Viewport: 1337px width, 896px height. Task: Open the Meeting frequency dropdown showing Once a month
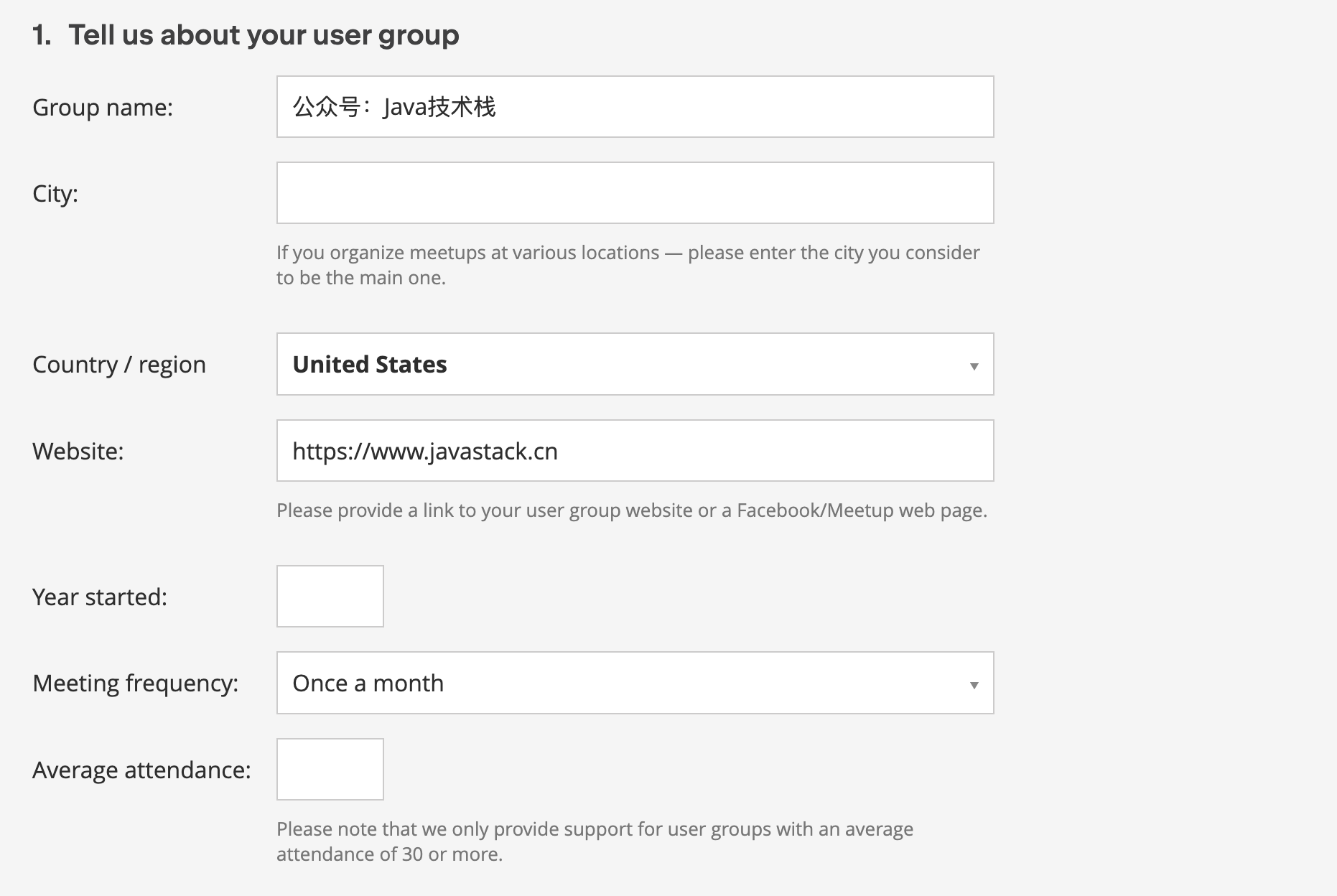[x=635, y=683]
